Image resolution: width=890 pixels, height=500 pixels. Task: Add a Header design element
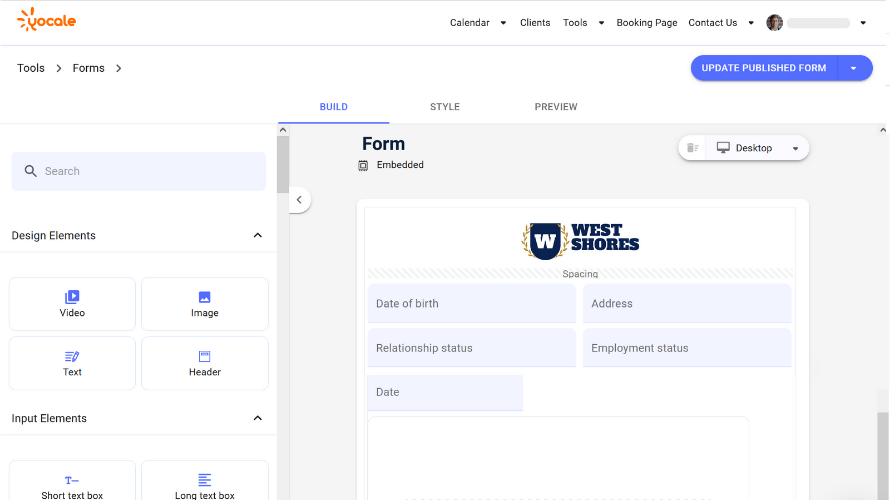click(x=204, y=363)
